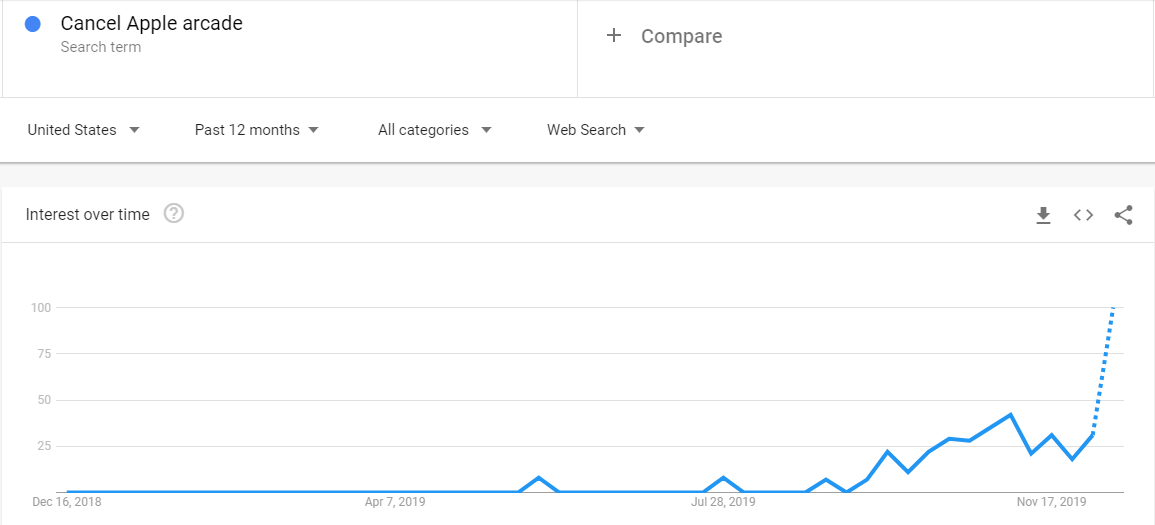Click the blue dot beside Cancel Apple arcade

pos(33,24)
